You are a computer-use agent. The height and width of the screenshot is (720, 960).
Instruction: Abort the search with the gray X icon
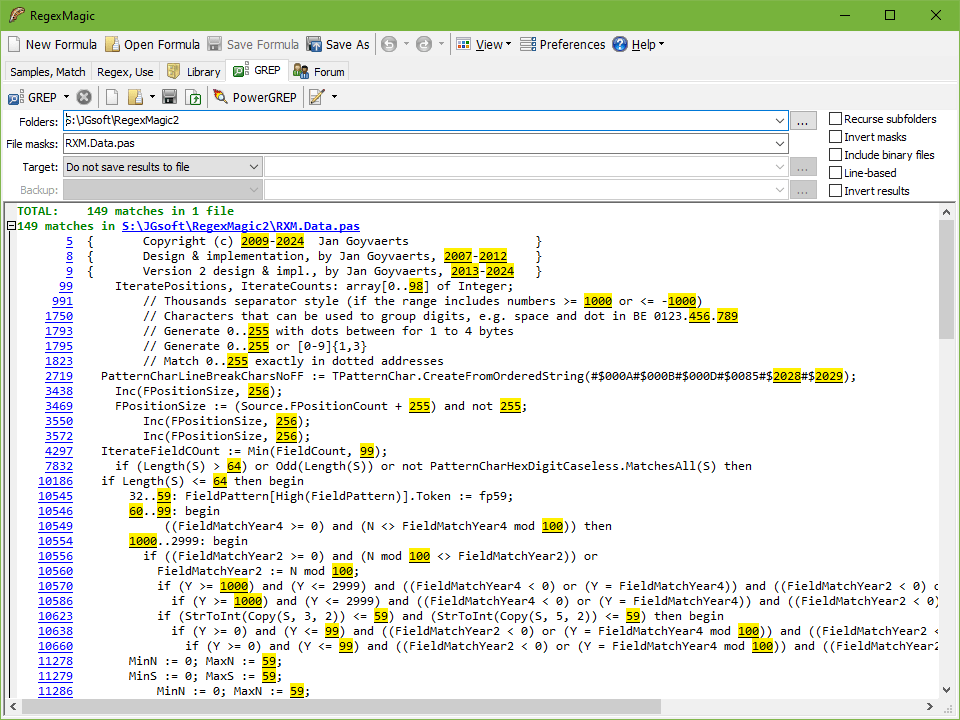tap(84, 97)
